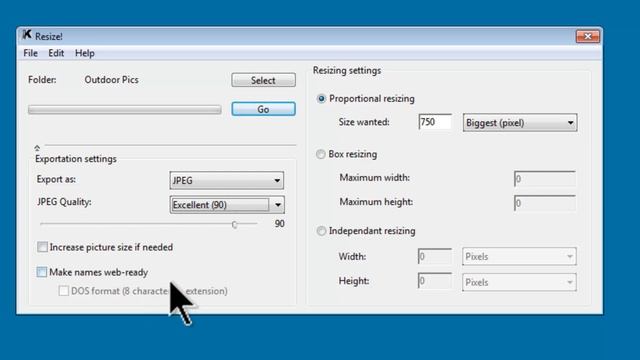The width and height of the screenshot is (640, 360).
Task: Open the Biggest (pixel) dropdown
Action: pyautogui.click(x=520, y=122)
